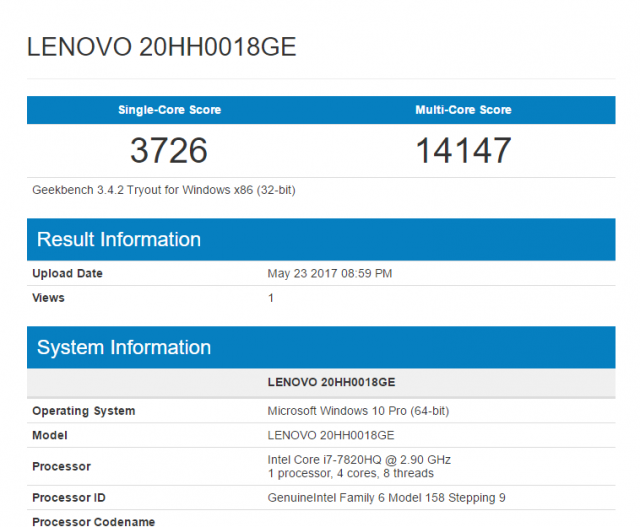Click the Processor ID label
This screenshot has height=527, width=640.
coord(69,498)
